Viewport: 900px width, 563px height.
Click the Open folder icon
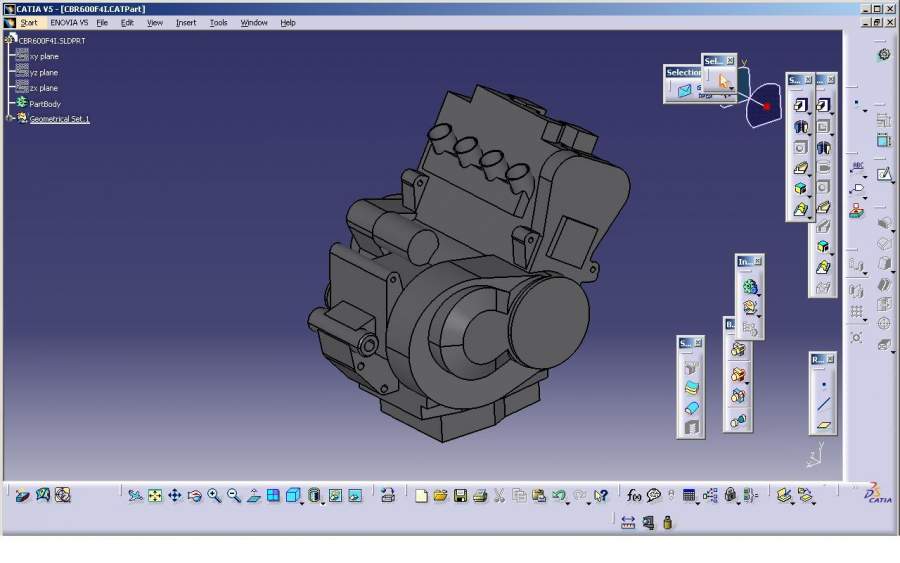(440, 495)
